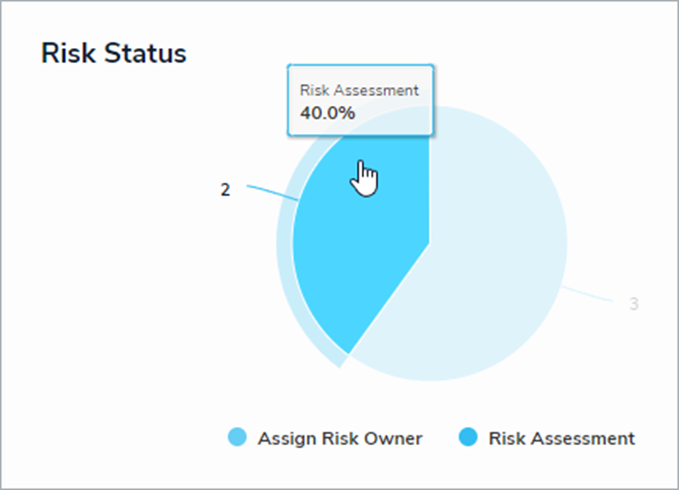Click the Risk Status chart title
Image resolution: width=679 pixels, height=490 pixels.
tap(113, 53)
